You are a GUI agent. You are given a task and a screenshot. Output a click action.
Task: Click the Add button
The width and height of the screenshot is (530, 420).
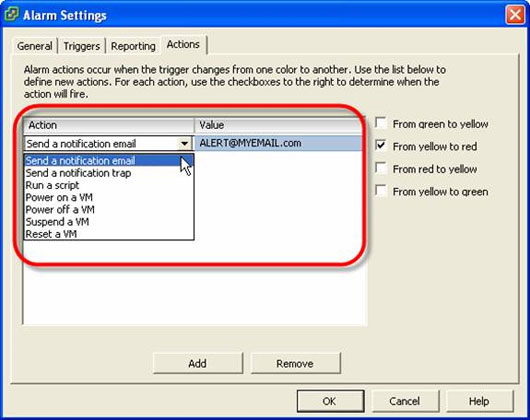198,363
